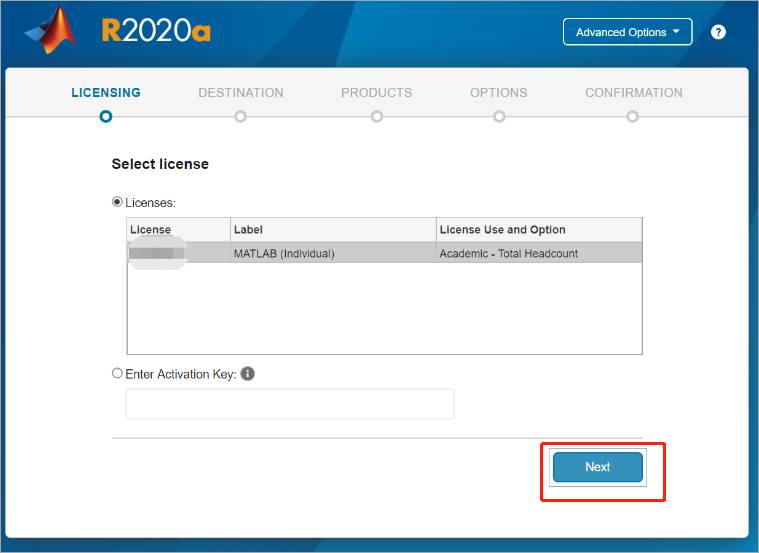This screenshot has width=759, height=553.
Task: Click the activation key input field
Action: coord(290,404)
